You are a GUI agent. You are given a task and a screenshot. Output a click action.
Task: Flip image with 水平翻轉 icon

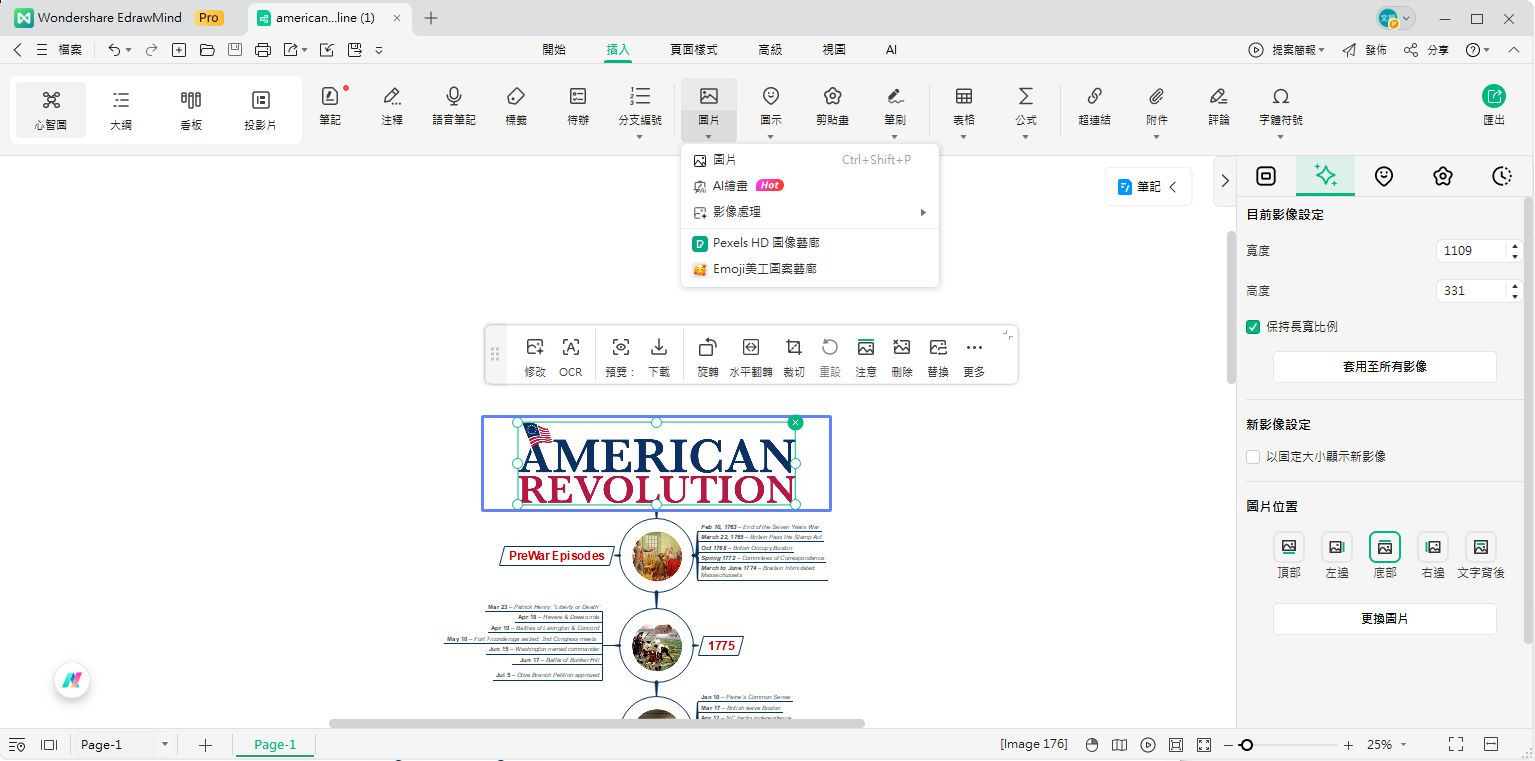pyautogui.click(x=750, y=355)
